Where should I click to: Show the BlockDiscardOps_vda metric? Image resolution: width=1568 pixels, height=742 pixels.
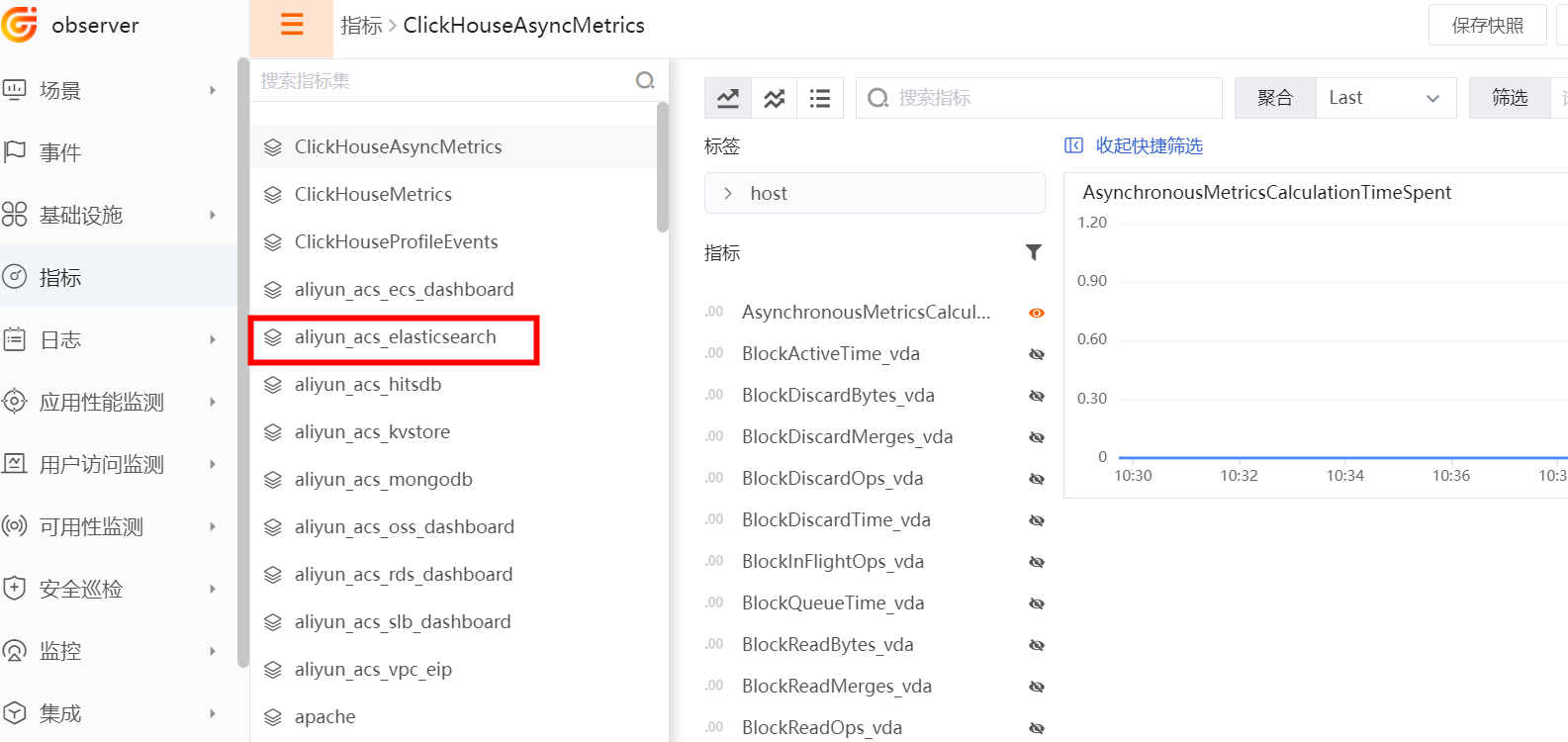tap(1037, 479)
